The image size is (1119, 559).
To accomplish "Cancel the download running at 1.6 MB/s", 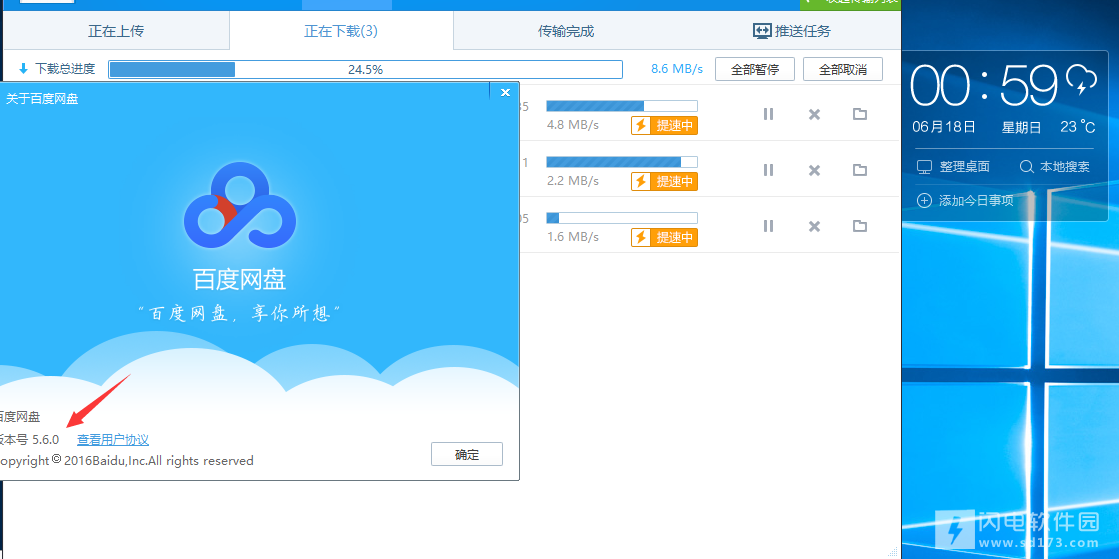I will pyautogui.click(x=814, y=226).
